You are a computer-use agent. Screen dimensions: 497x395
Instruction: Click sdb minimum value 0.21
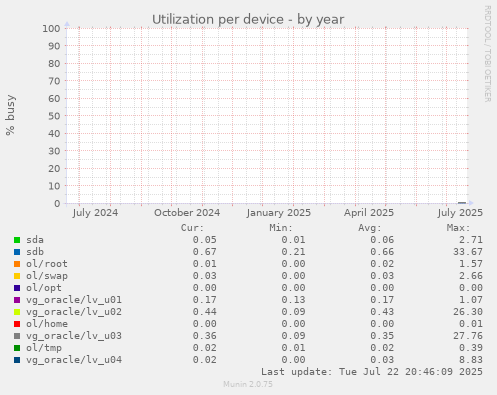(293, 252)
